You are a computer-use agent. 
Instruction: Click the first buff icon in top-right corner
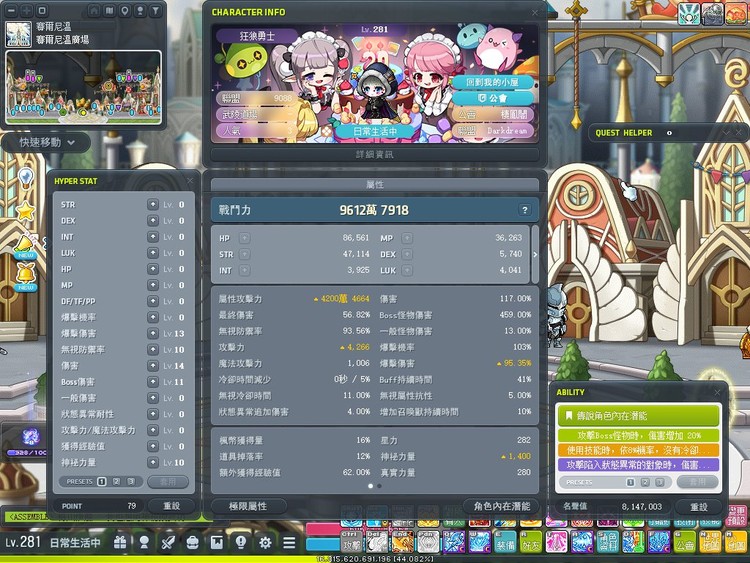point(689,13)
